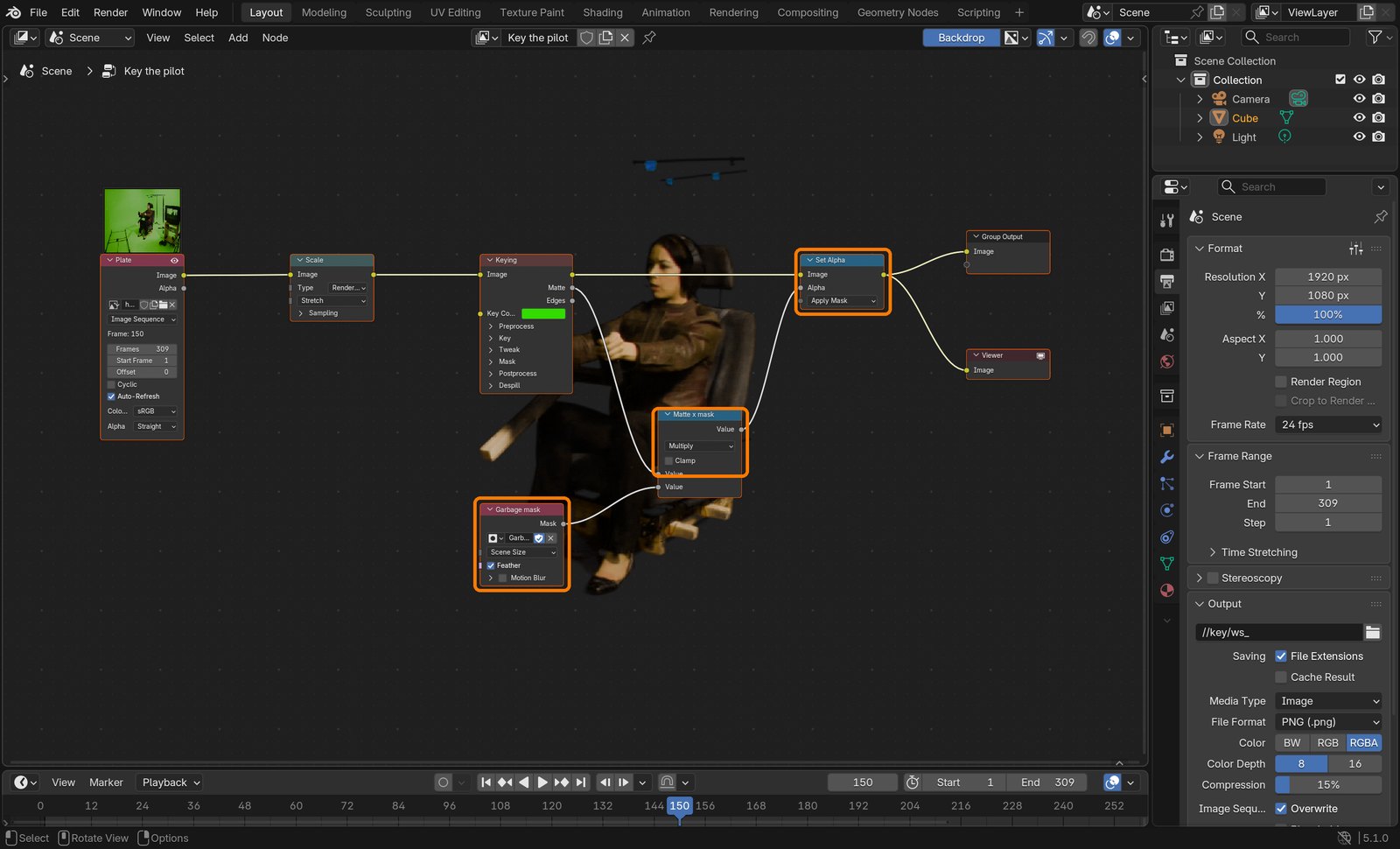Jump to the timeline start frame
1400x849 pixels.
pos(486,782)
